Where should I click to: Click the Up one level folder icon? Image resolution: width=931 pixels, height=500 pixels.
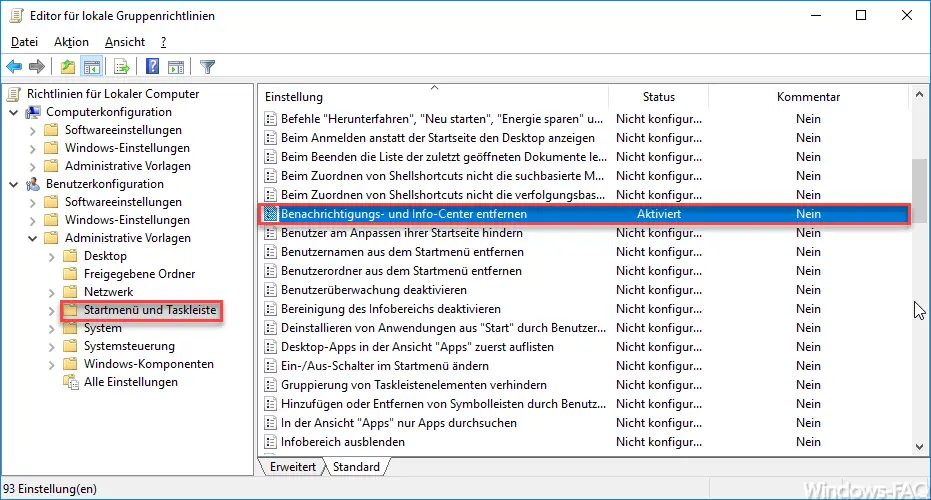click(x=68, y=67)
